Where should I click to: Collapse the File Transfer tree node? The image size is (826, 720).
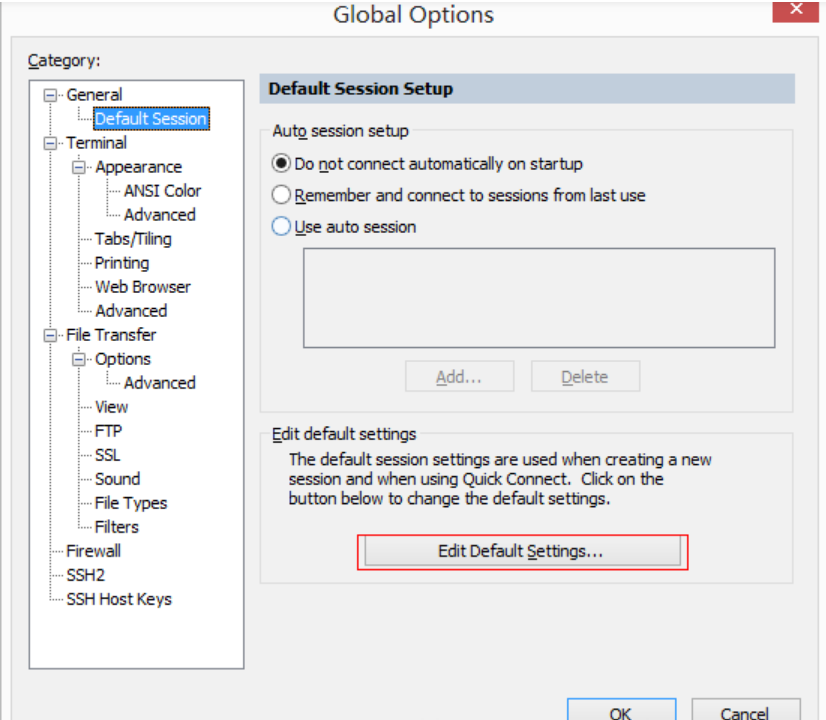pos(51,335)
